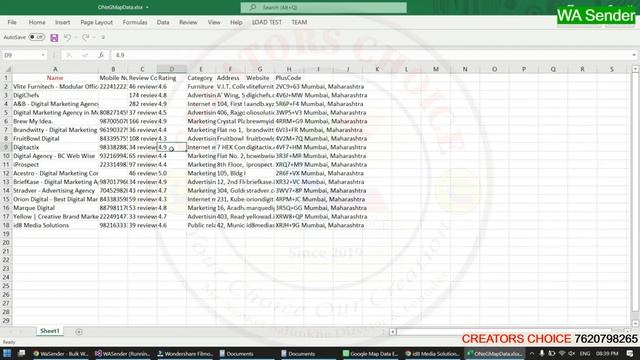The height and width of the screenshot is (360, 640).
Task: Click the PlusCode header cell
Action: pyautogui.click(x=289, y=78)
